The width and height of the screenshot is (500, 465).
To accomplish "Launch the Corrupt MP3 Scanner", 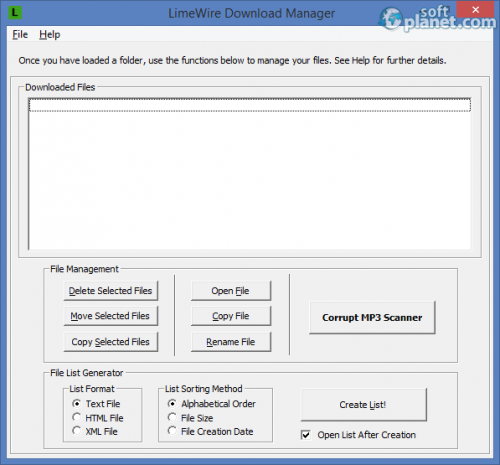I will (x=372, y=317).
